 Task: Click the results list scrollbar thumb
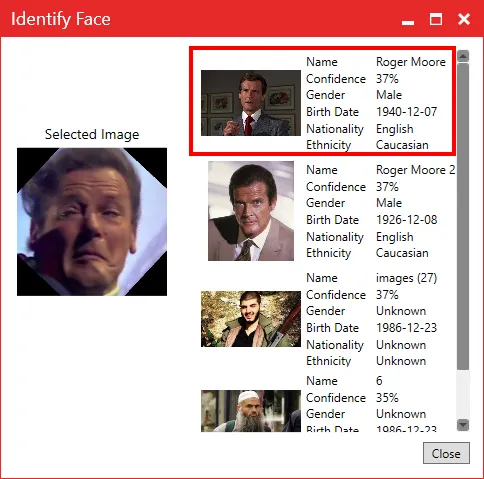[x=463, y=217]
